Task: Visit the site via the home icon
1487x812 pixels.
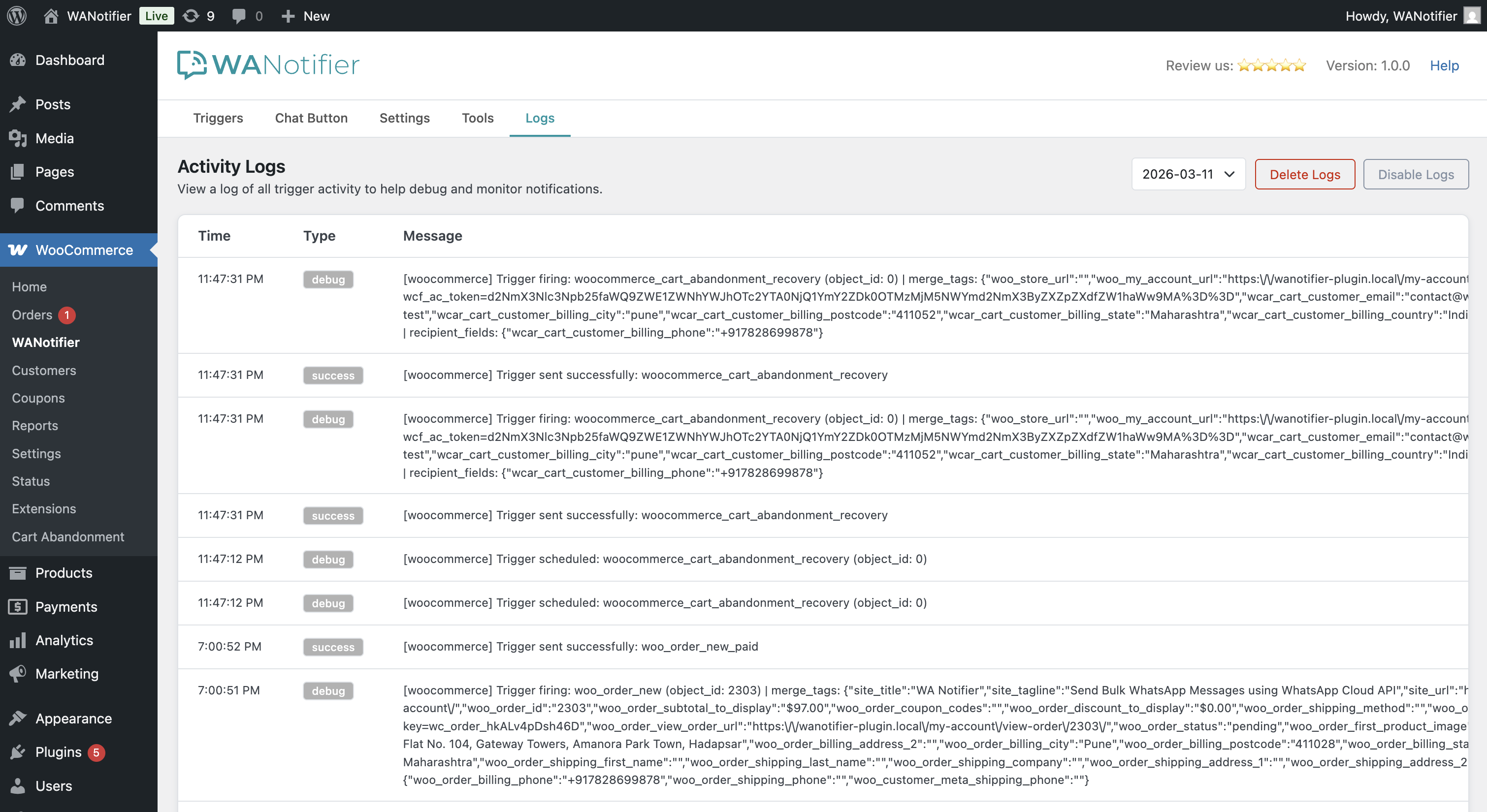Action: (x=51, y=16)
